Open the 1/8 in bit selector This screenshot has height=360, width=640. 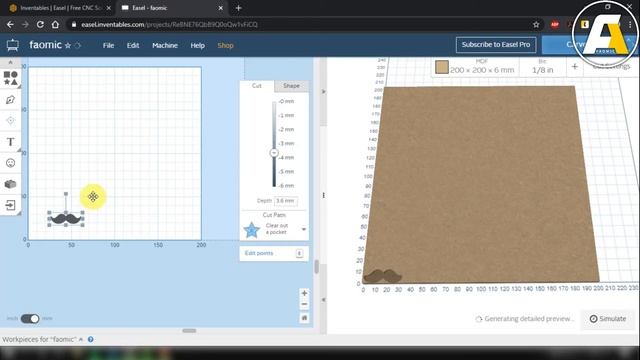[542, 67]
